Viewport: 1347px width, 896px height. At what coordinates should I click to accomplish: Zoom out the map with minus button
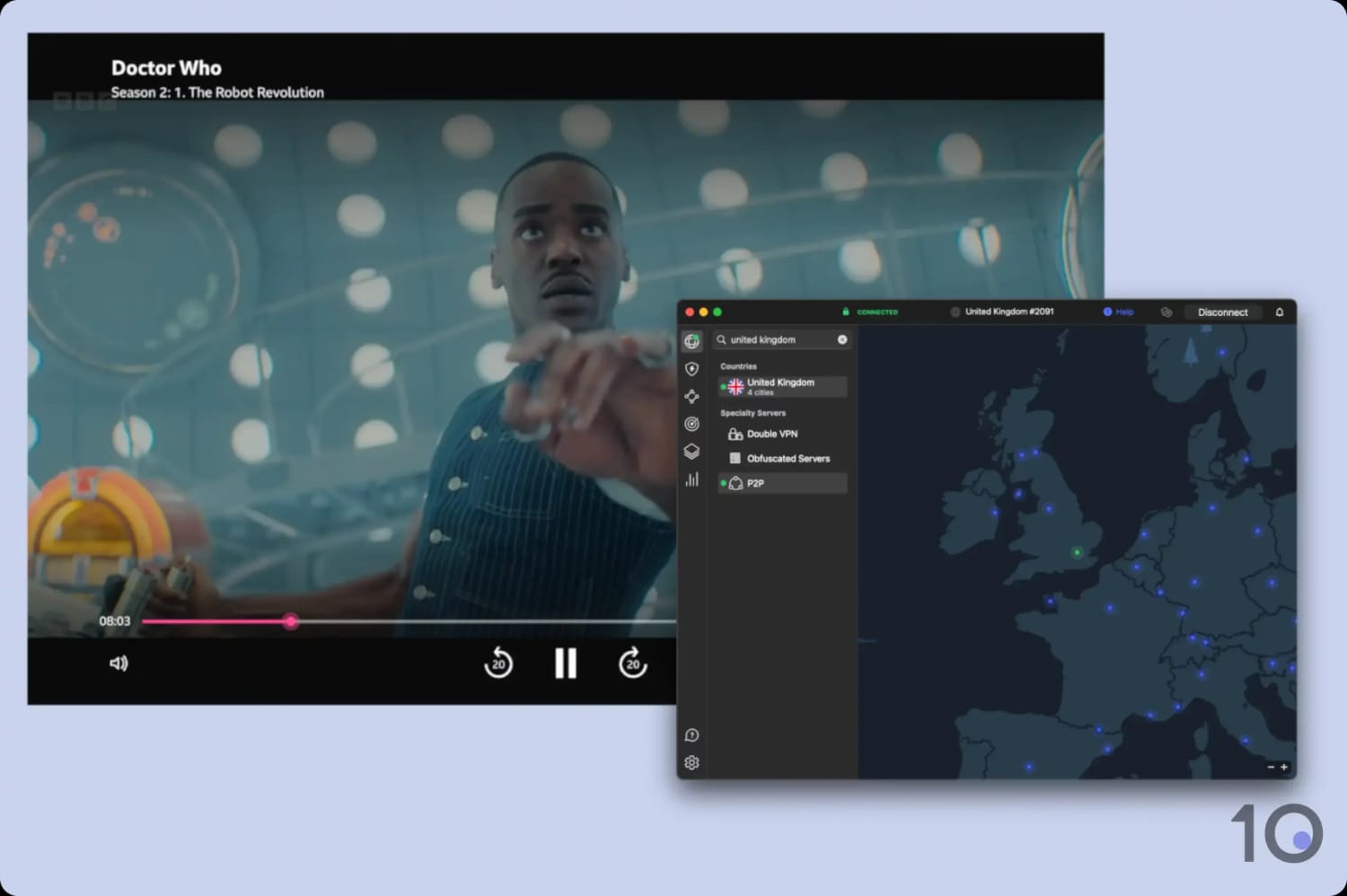[x=1271, y=767]
